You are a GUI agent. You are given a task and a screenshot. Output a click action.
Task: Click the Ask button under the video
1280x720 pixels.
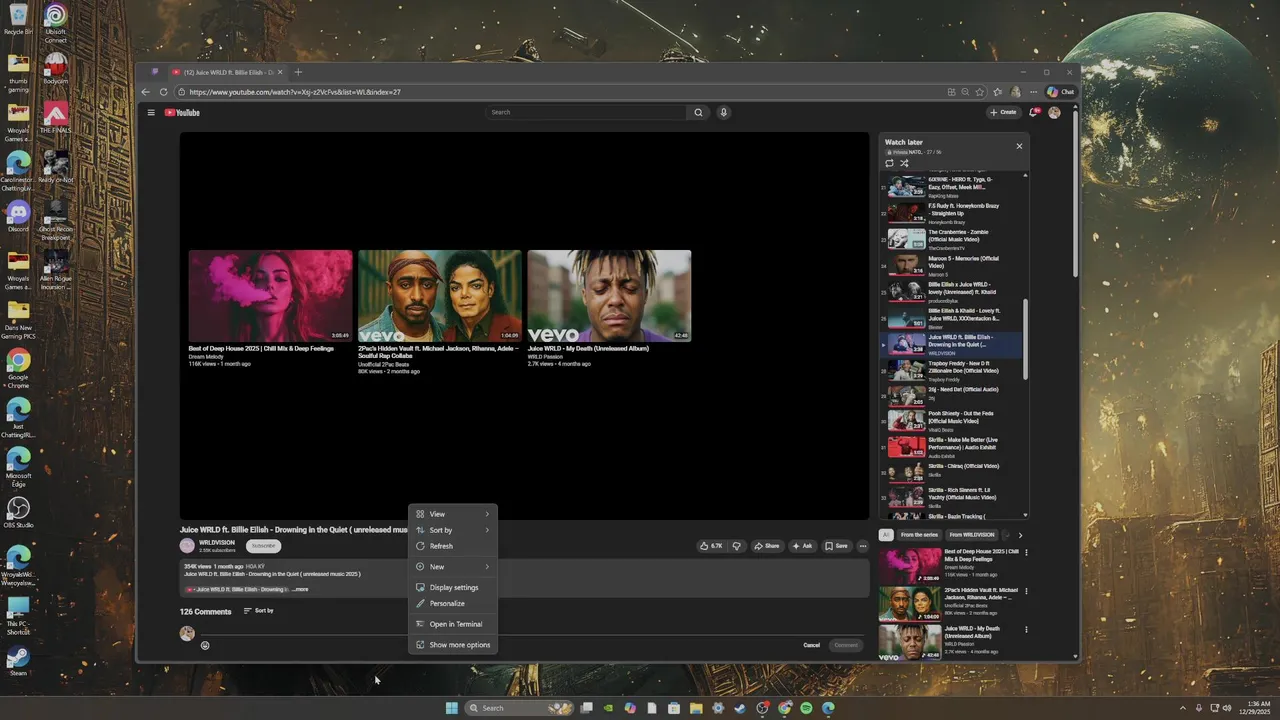pyautogui.click(x=802, y=546)
